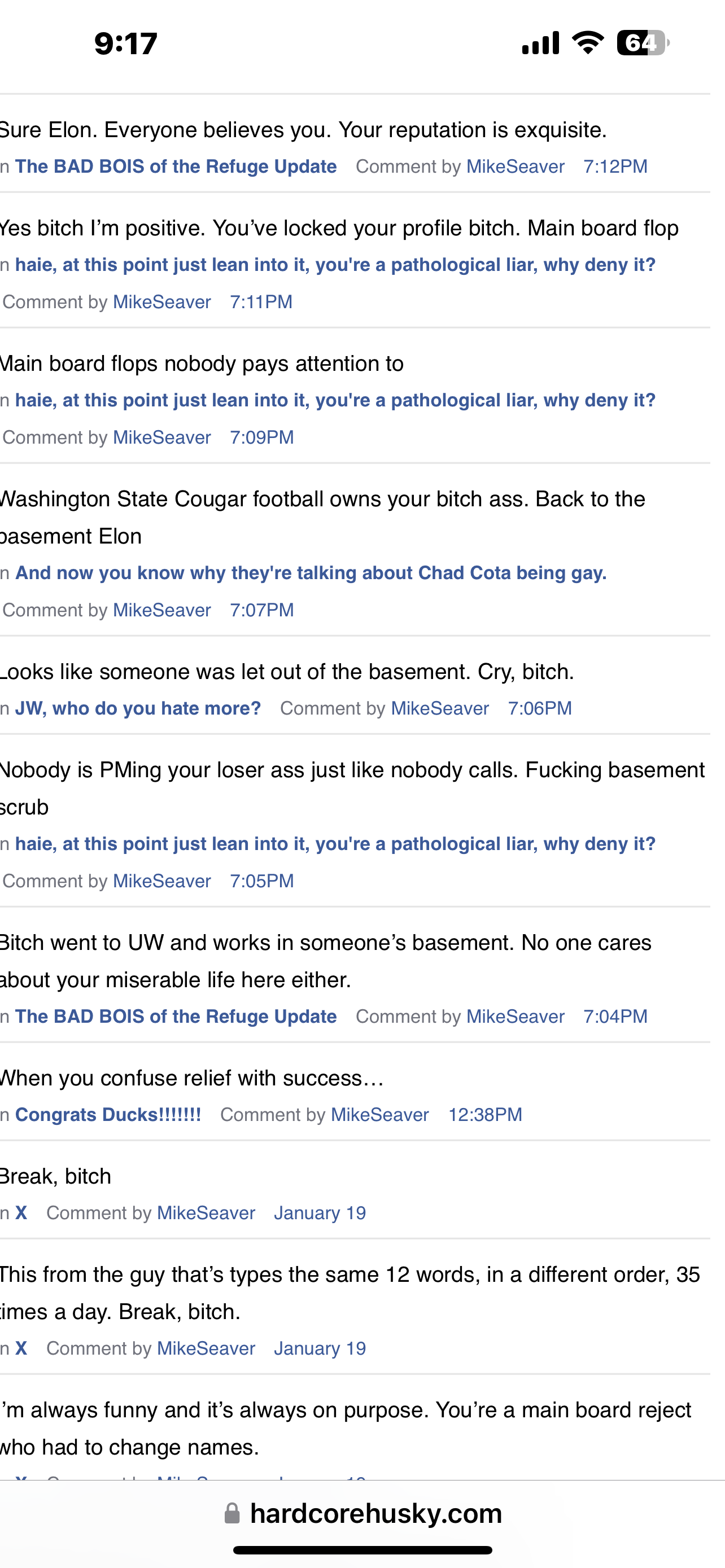Tap the home indicator bar at bottom
This screenshot has height=1568, width=725.
click(362, 1550)
